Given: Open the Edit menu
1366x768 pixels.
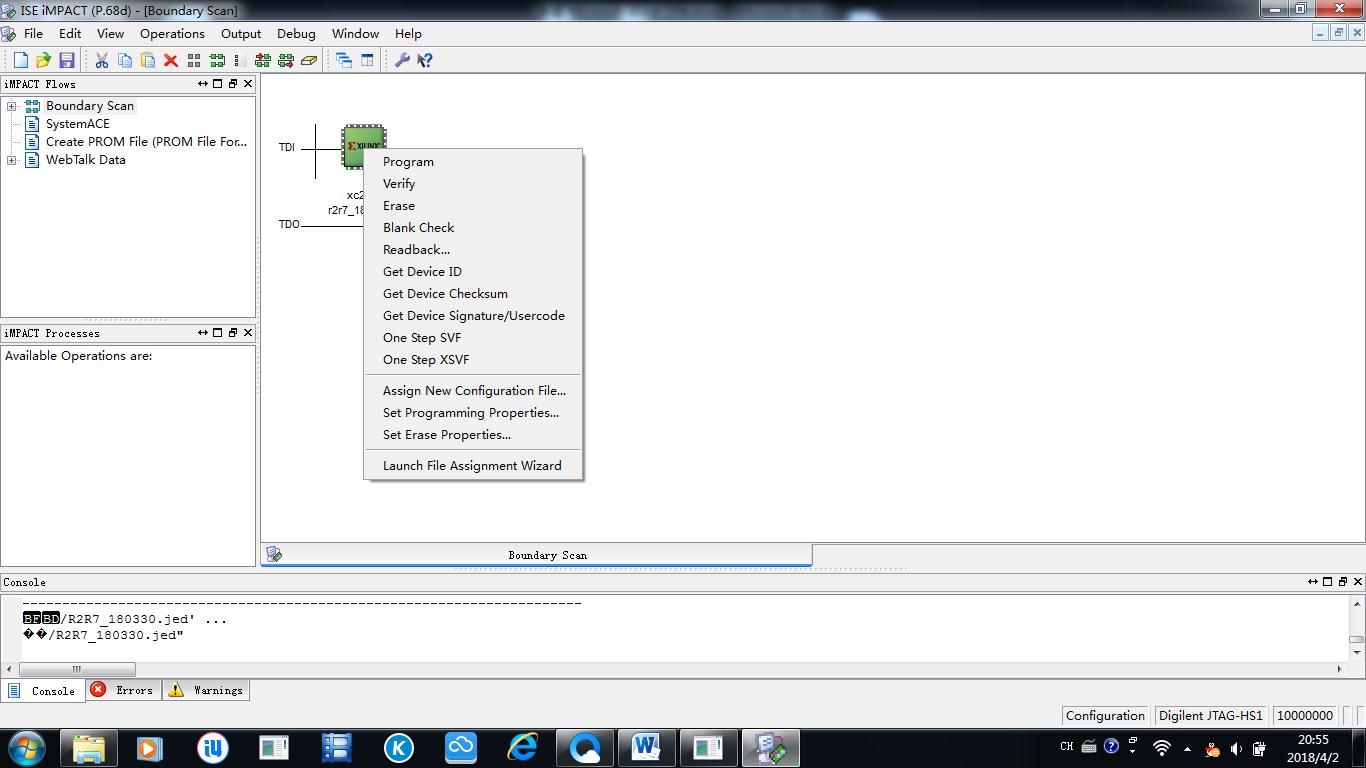Looking at the screenshot, I should (x=70, y=33).
